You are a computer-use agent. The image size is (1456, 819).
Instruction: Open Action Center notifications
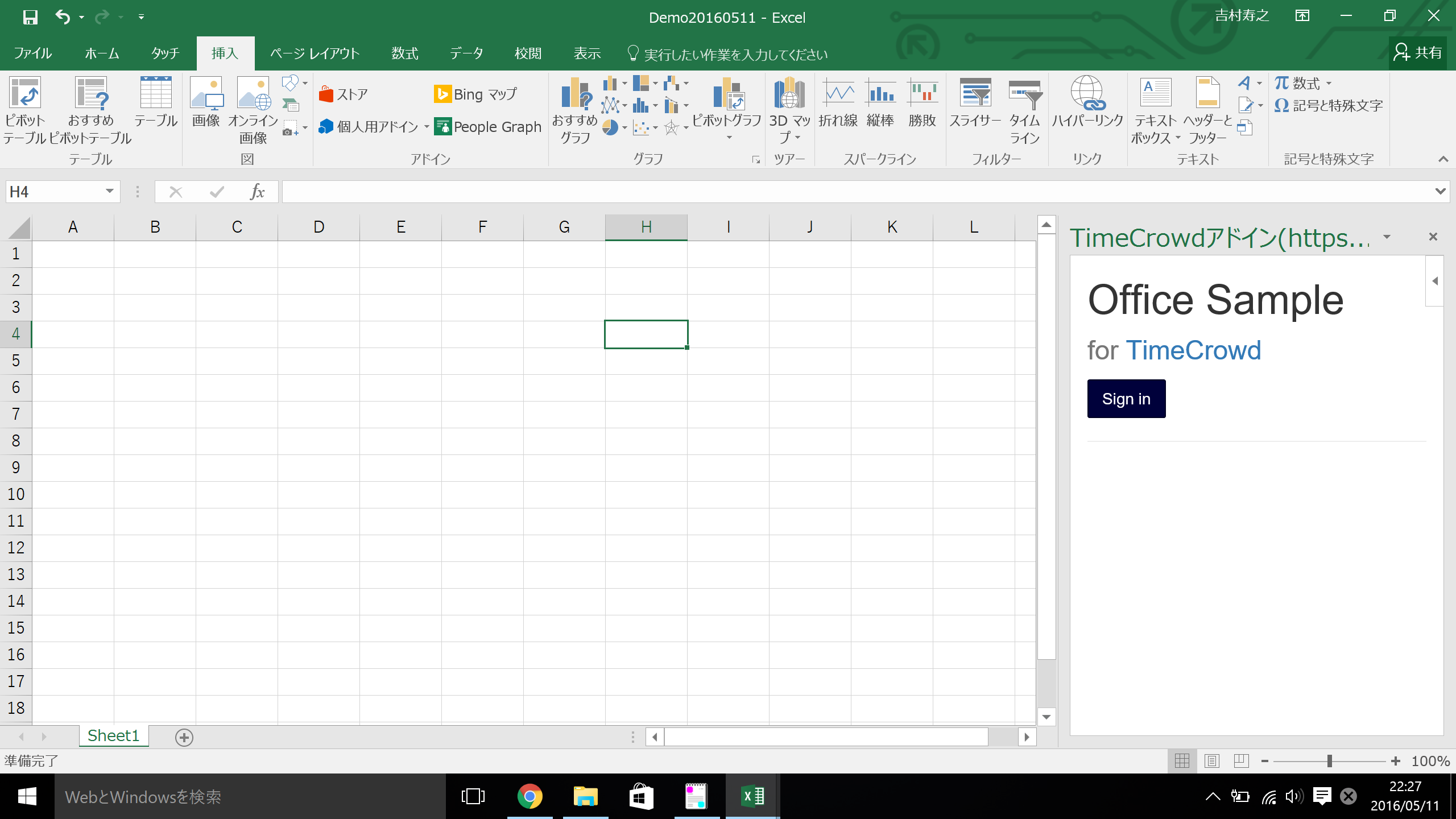click(x=1322, y=796)
